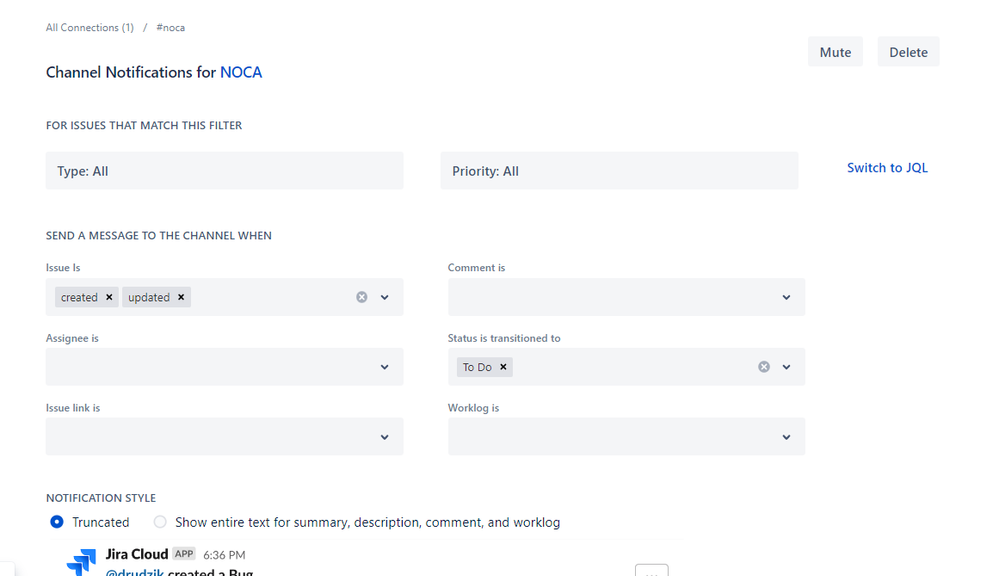Image resolution: width=999 pixels, height=576 pixels.
Task: Clear all values in Issue Is field
Action: [x=362, y=298]
